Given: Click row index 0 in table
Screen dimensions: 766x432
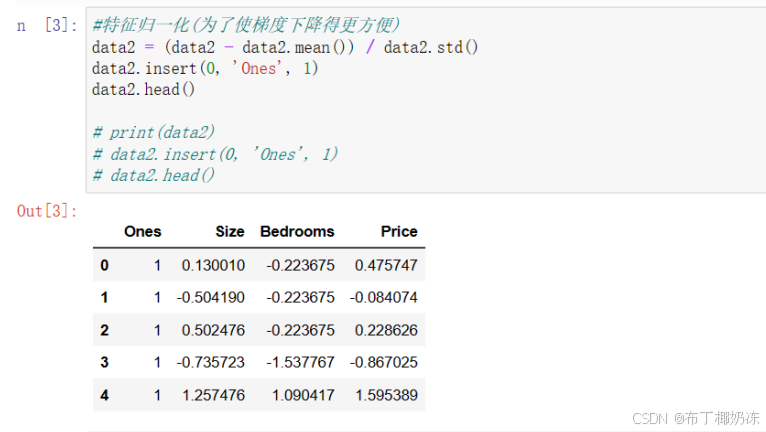Looking at the screenshot, I should pyautogui.click(x=105, y=265).
